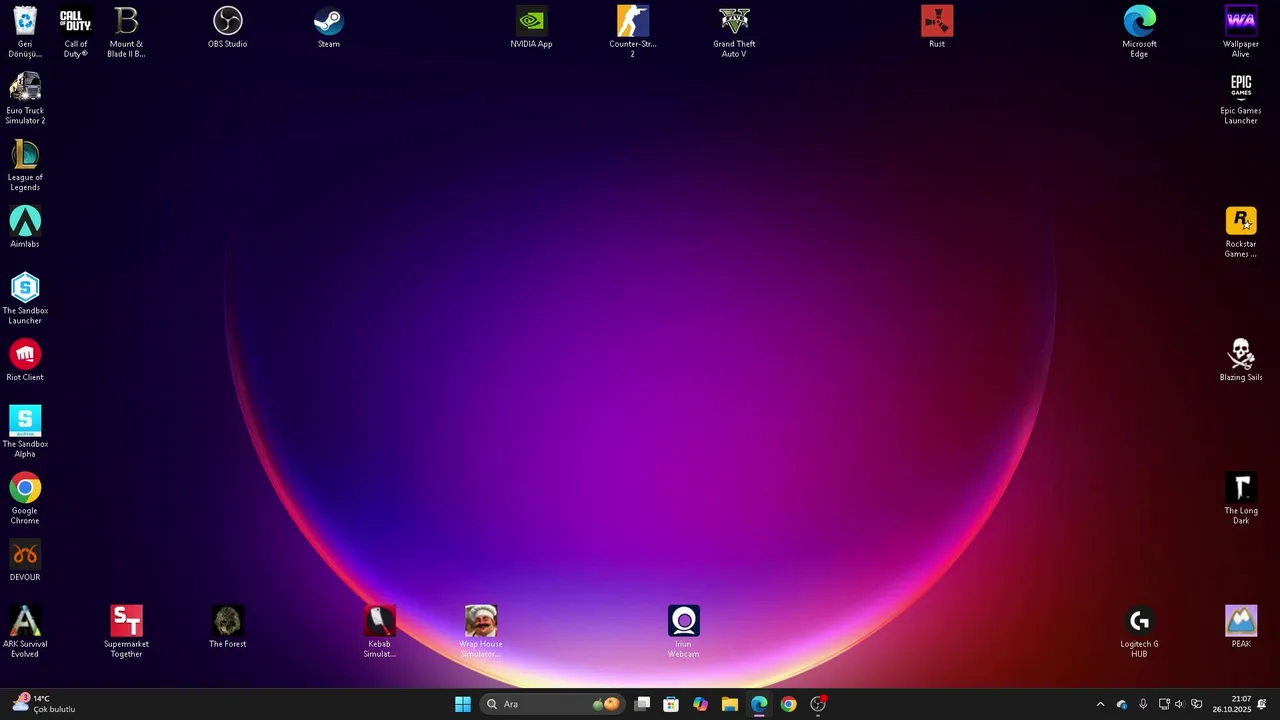1280x720 pixels.
Task: Select the Rust game icon
Action: (x=937, y=27)
